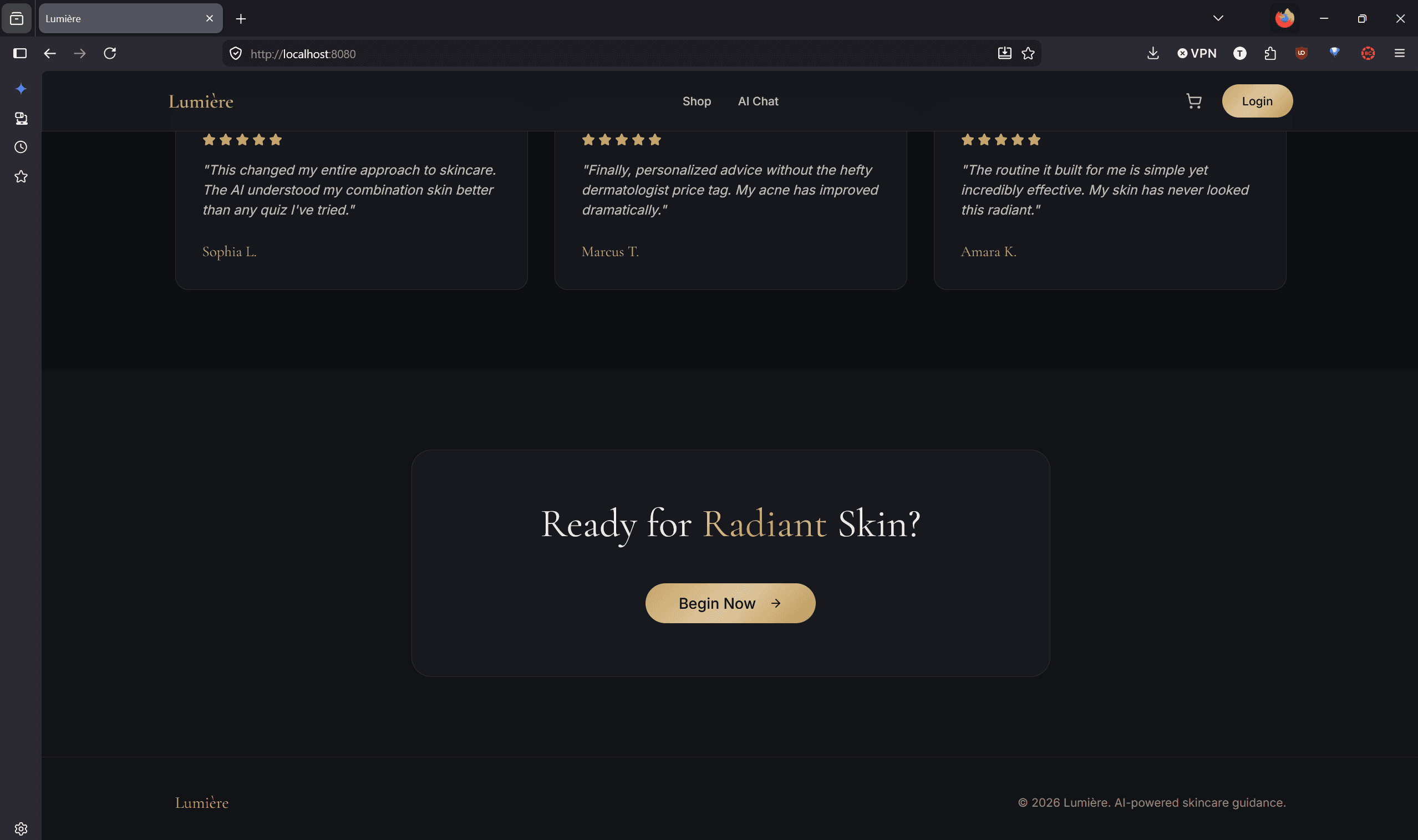Click the star rating above Marcus's review

point(622,140)
